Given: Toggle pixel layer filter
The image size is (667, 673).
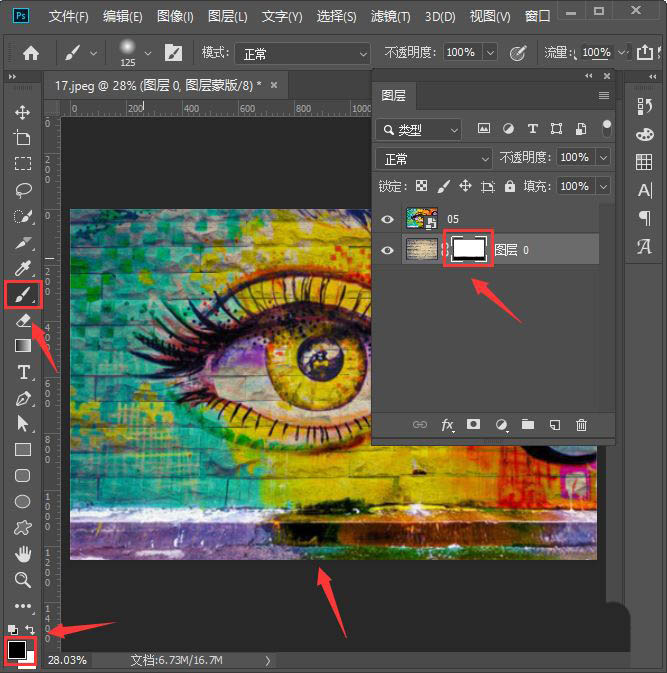Looking at the screenshot, I should (484, 128).
